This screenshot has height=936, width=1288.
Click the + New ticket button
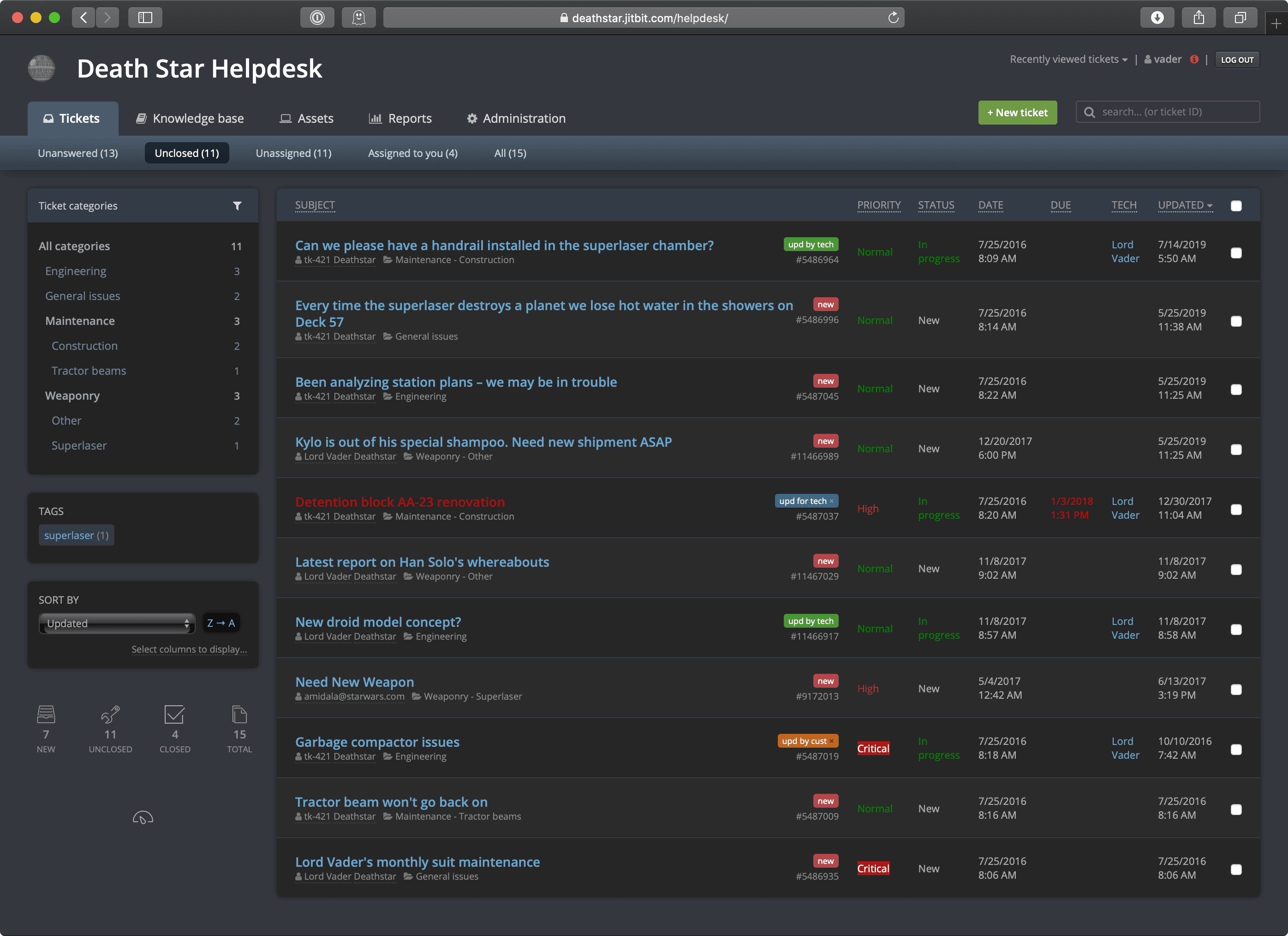tap(1017, 113)
